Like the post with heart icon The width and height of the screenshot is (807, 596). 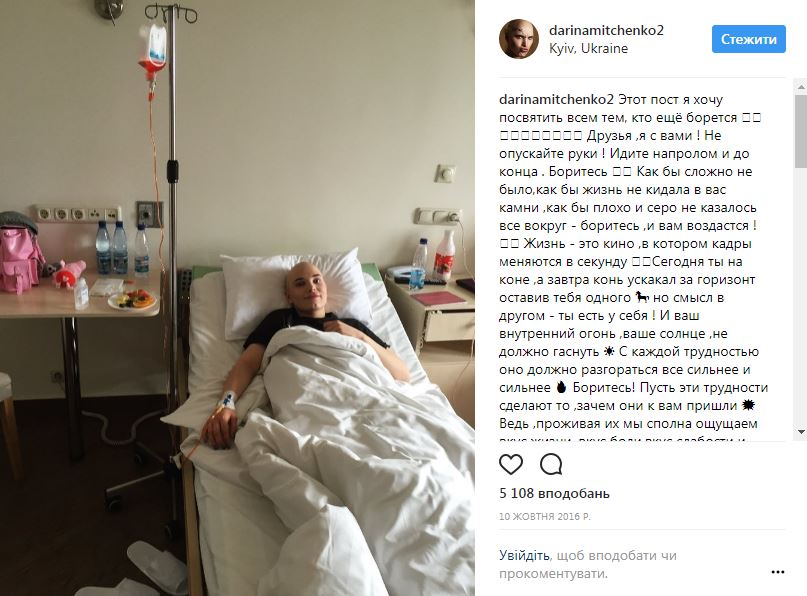(x=511, y=464)
